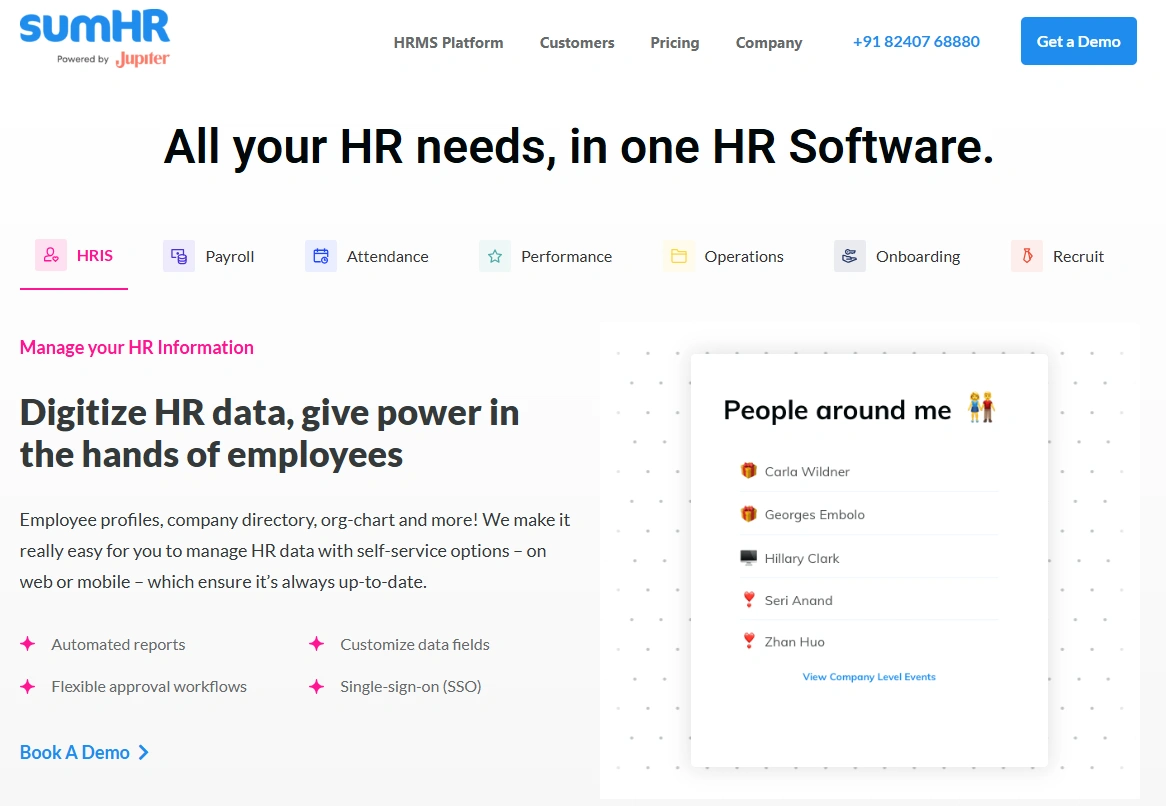
Task: Open the Customers menu item
Action: [x=577, y=42]
